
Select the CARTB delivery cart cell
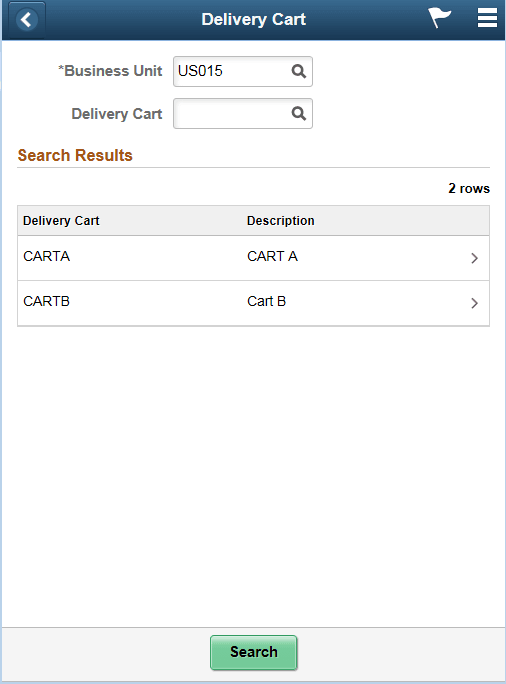[x=46, y=301]
